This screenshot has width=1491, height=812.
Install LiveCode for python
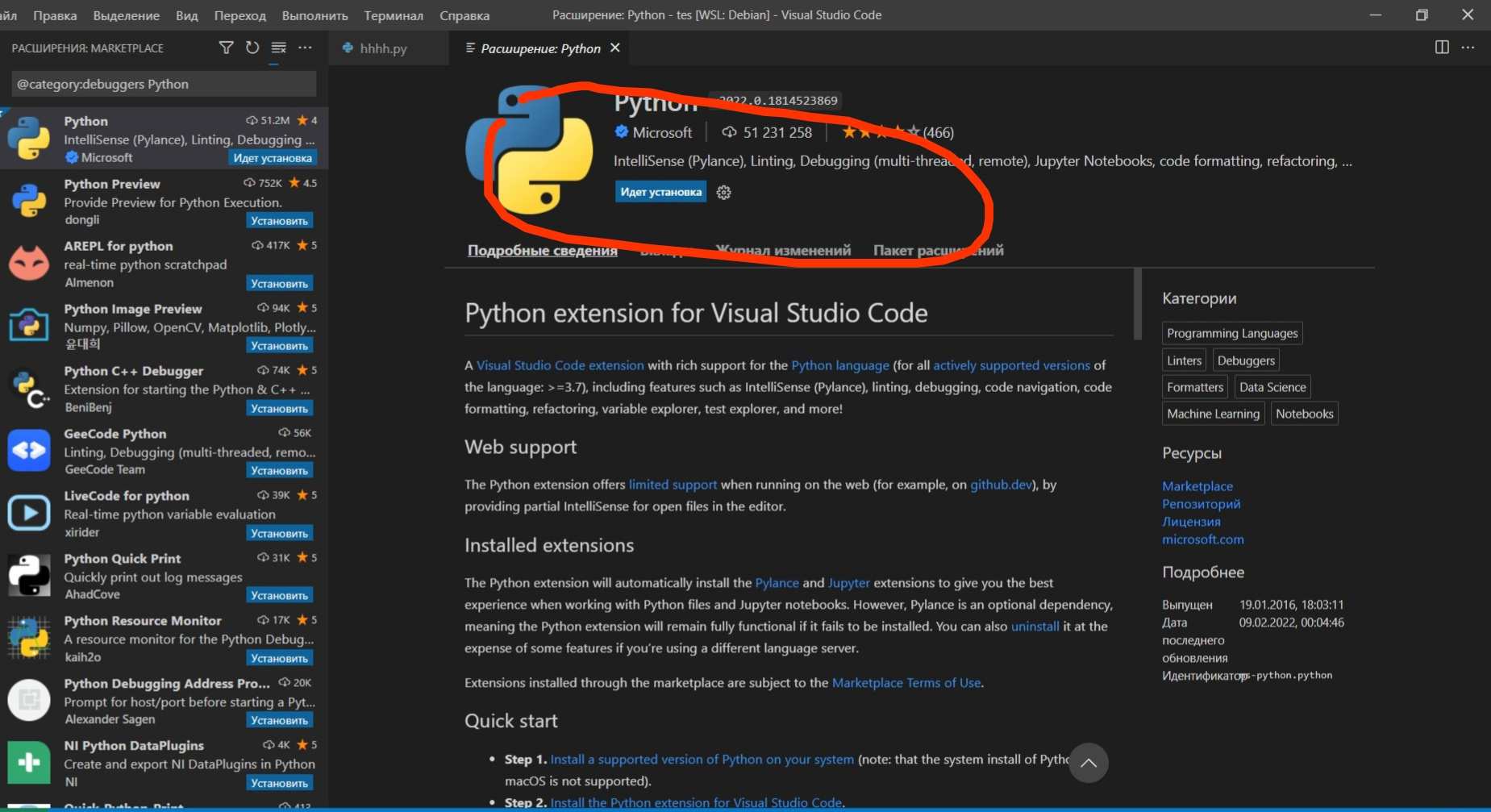[x=279, y=534]
